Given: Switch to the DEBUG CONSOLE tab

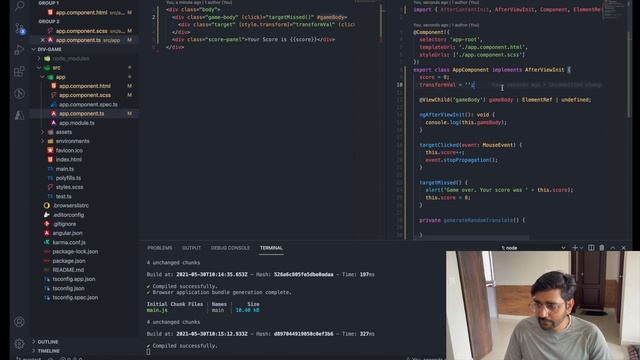Looking at the screenshot, I should tap(230, 248).
